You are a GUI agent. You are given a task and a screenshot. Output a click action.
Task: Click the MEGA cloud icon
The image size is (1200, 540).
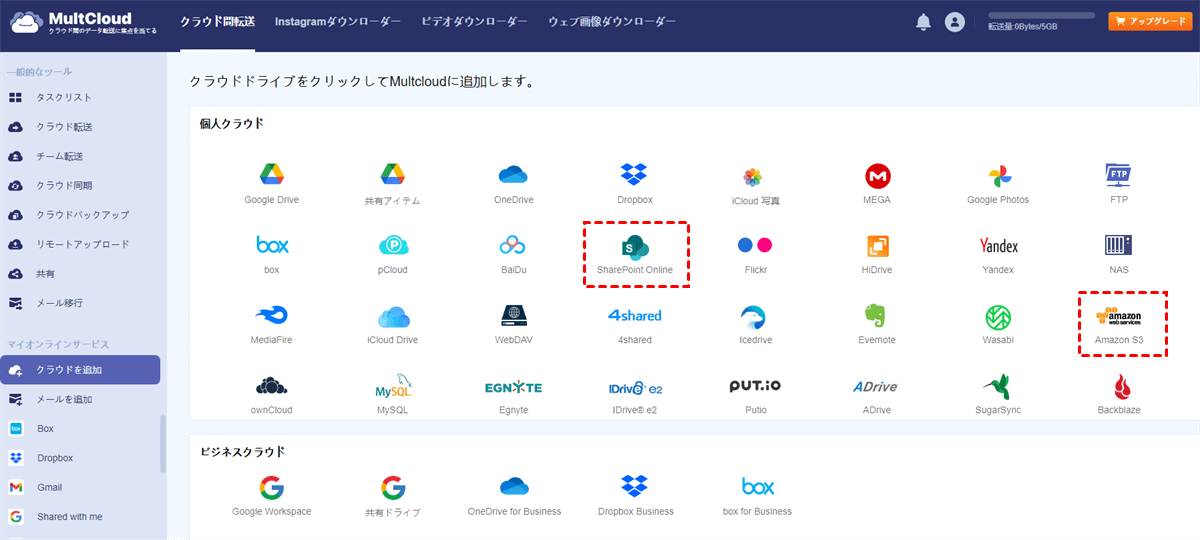(x=877, y=176)
